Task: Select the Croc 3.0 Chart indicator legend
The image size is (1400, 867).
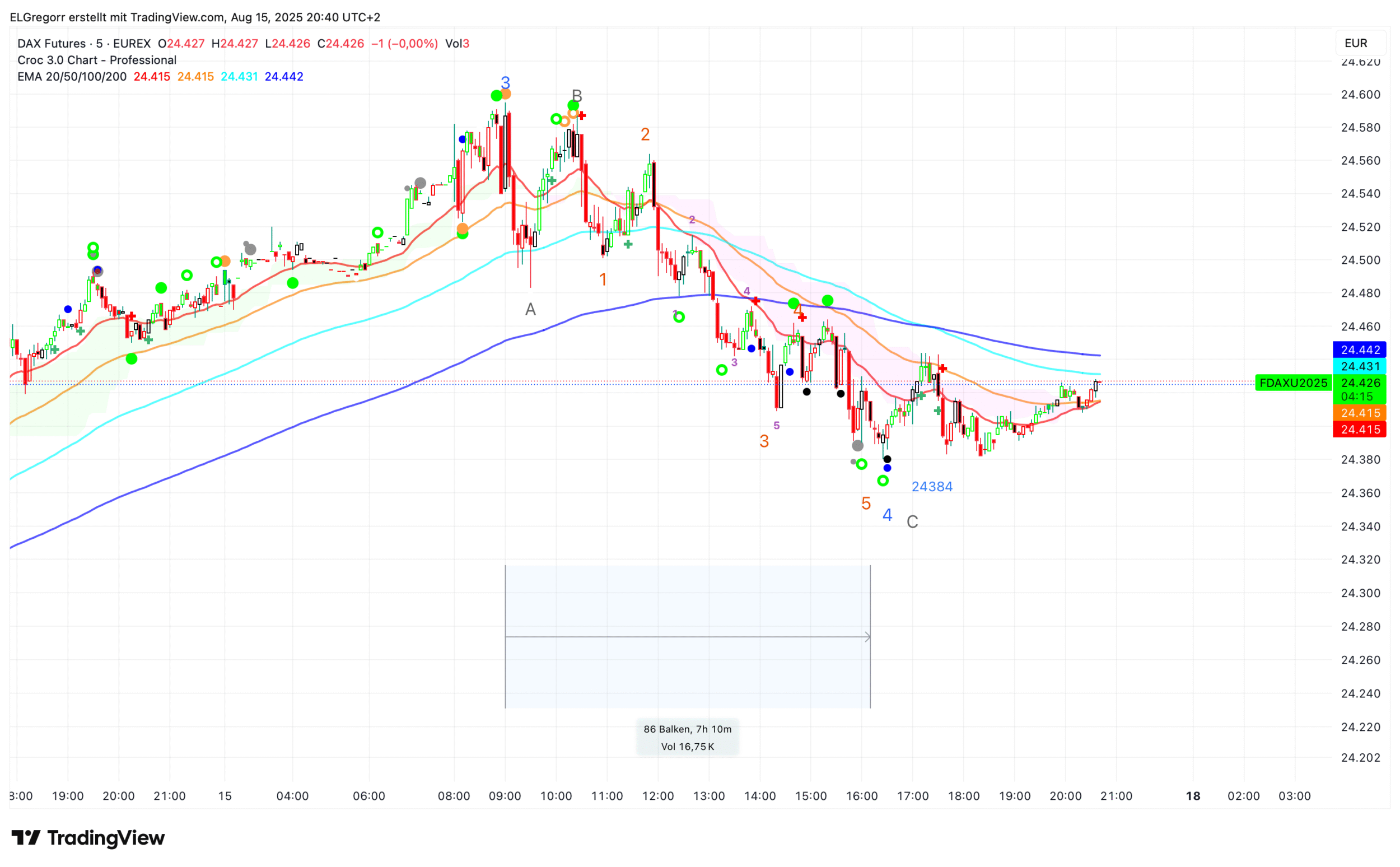Action: click(x=97, y=60)
